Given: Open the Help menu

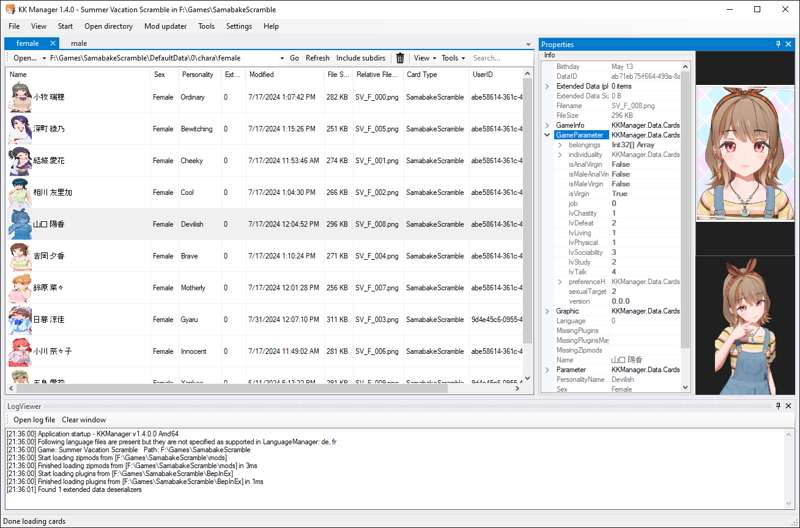Looking at the screenshot, I should tap(271, 26).
